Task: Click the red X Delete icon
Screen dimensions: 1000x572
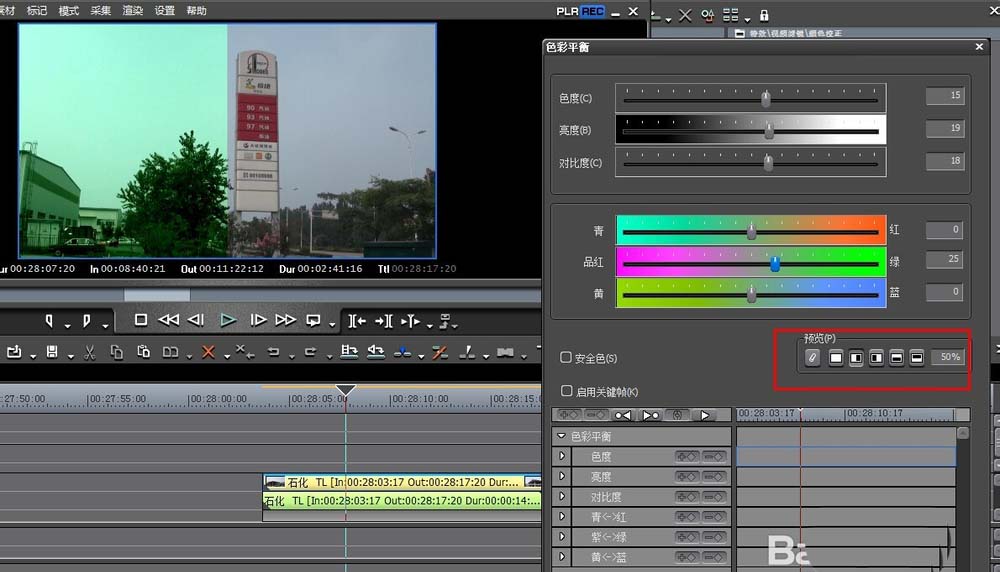Action: pyautogui.click(x=208, y=352)
